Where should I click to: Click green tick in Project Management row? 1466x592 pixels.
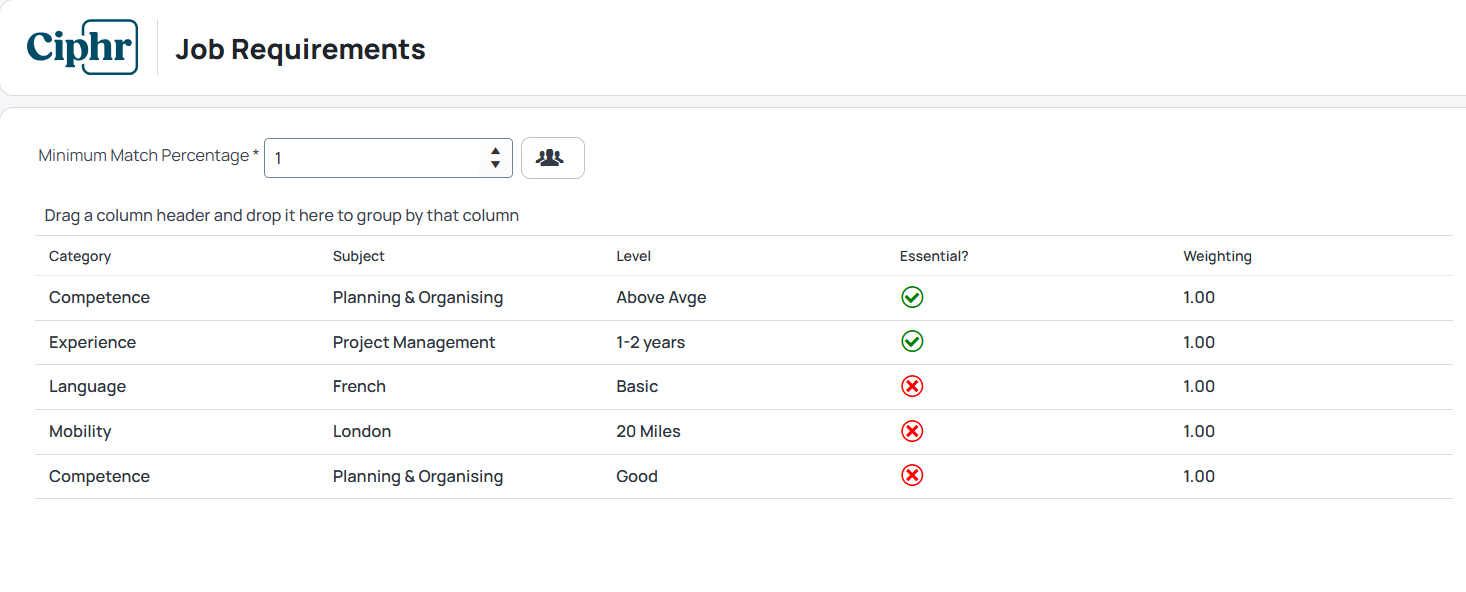(912, 342)
